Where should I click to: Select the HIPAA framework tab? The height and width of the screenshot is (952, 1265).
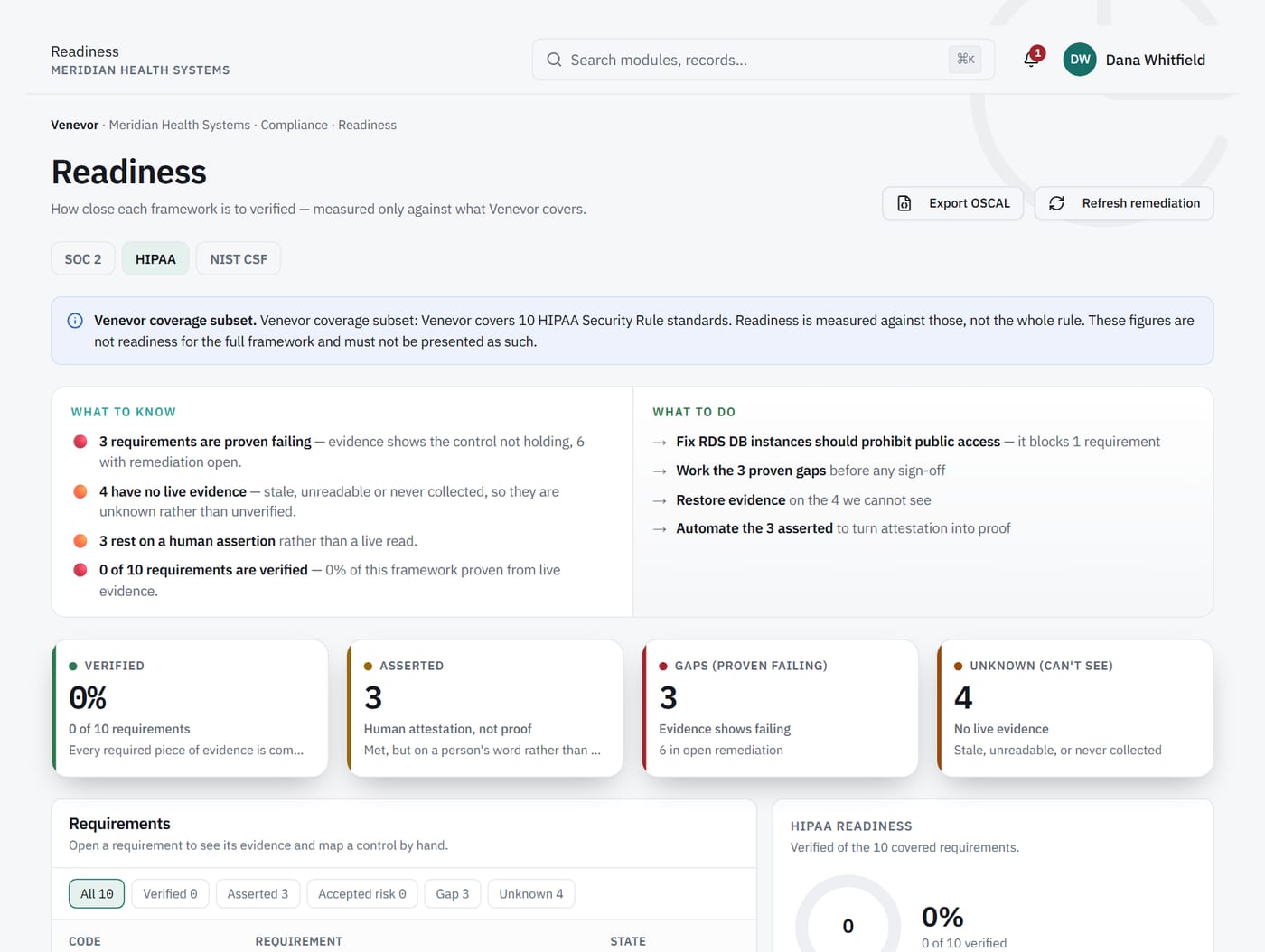[155, 258]
